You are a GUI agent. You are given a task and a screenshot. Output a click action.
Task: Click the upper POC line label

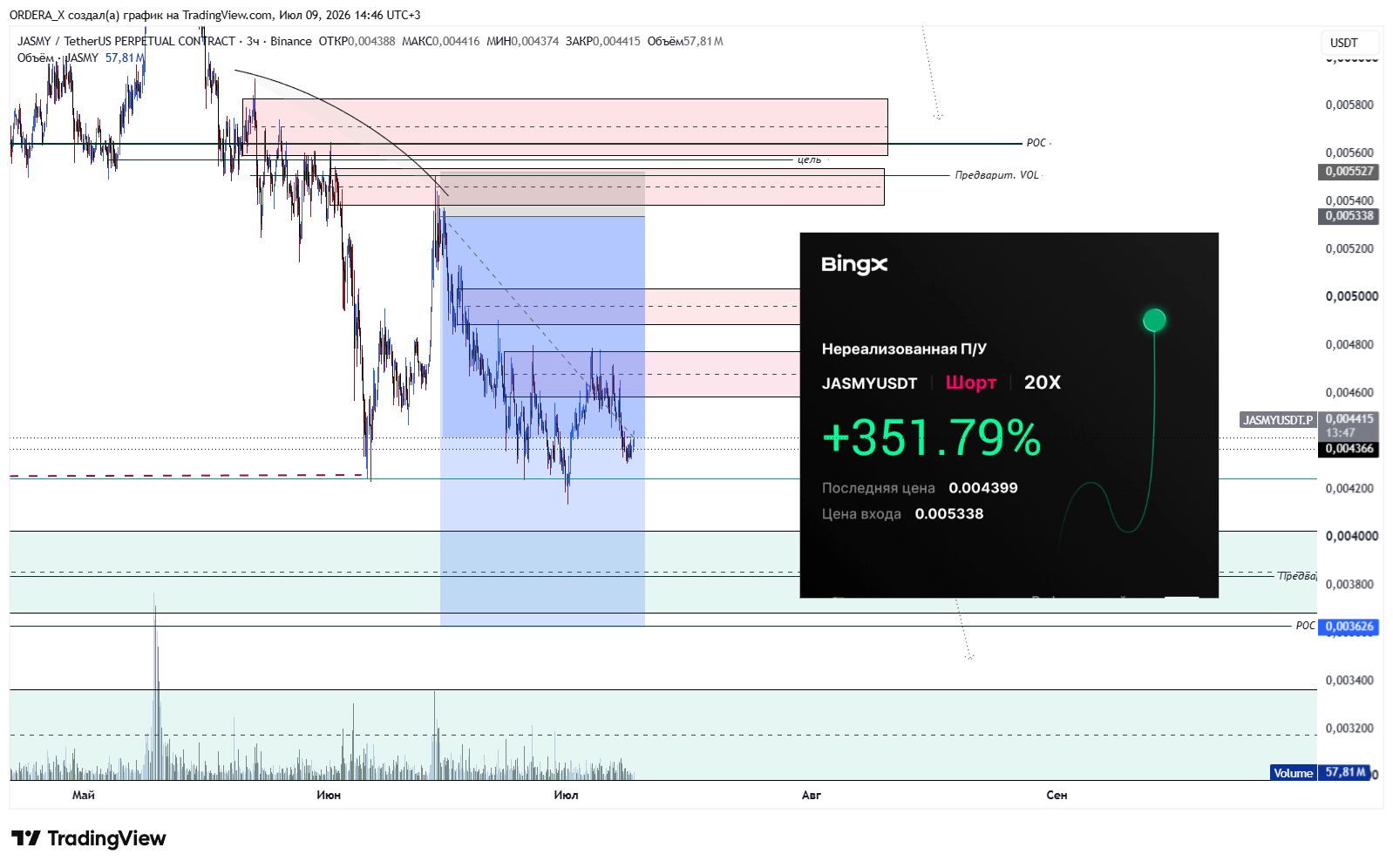tap(1036, 143)
